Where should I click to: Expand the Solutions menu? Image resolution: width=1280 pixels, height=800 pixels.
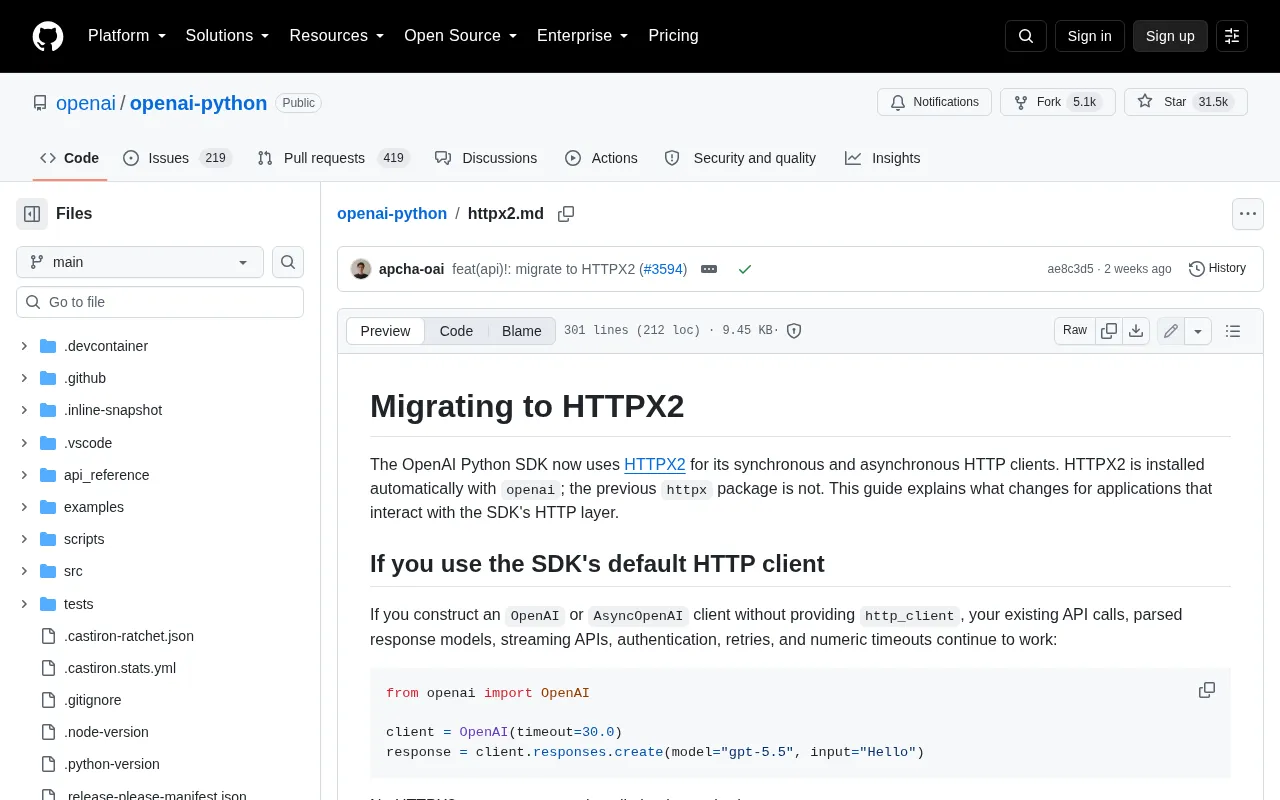(x=228, y=36)
